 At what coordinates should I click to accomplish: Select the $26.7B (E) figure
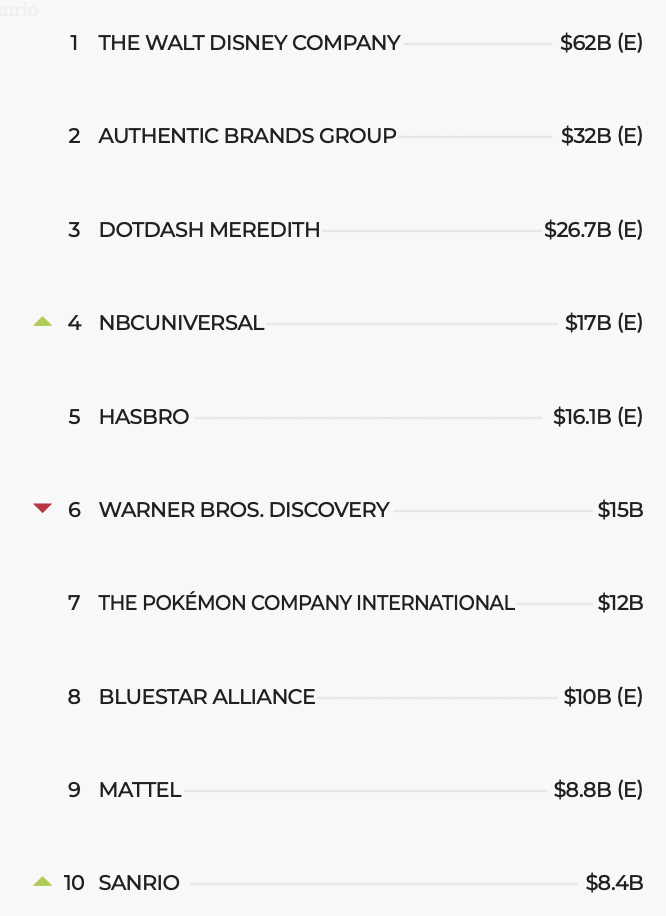point(593,230)
